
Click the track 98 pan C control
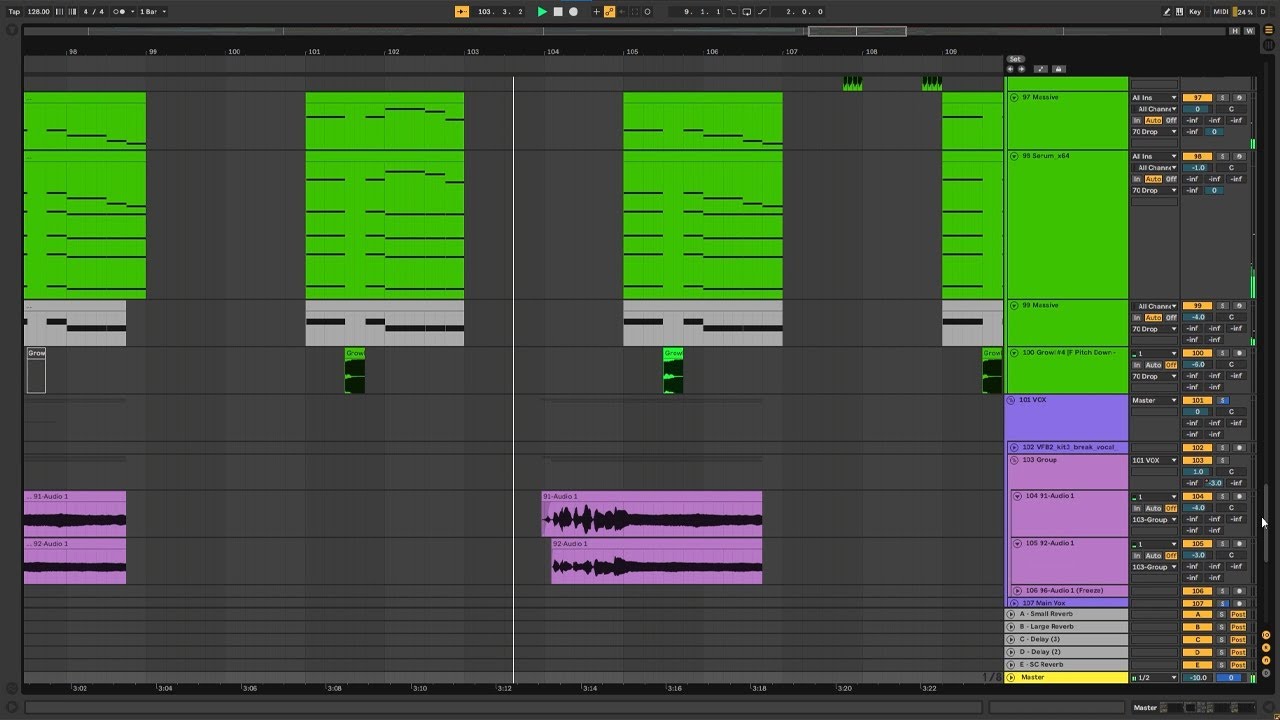[x=1231, y=167]
